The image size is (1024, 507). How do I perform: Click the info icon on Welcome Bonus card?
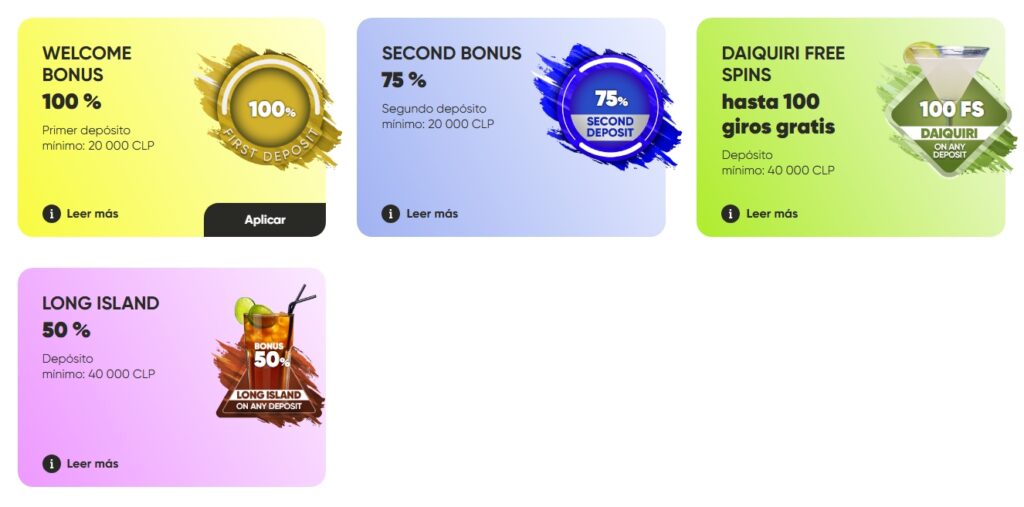[x=51, y=214]
